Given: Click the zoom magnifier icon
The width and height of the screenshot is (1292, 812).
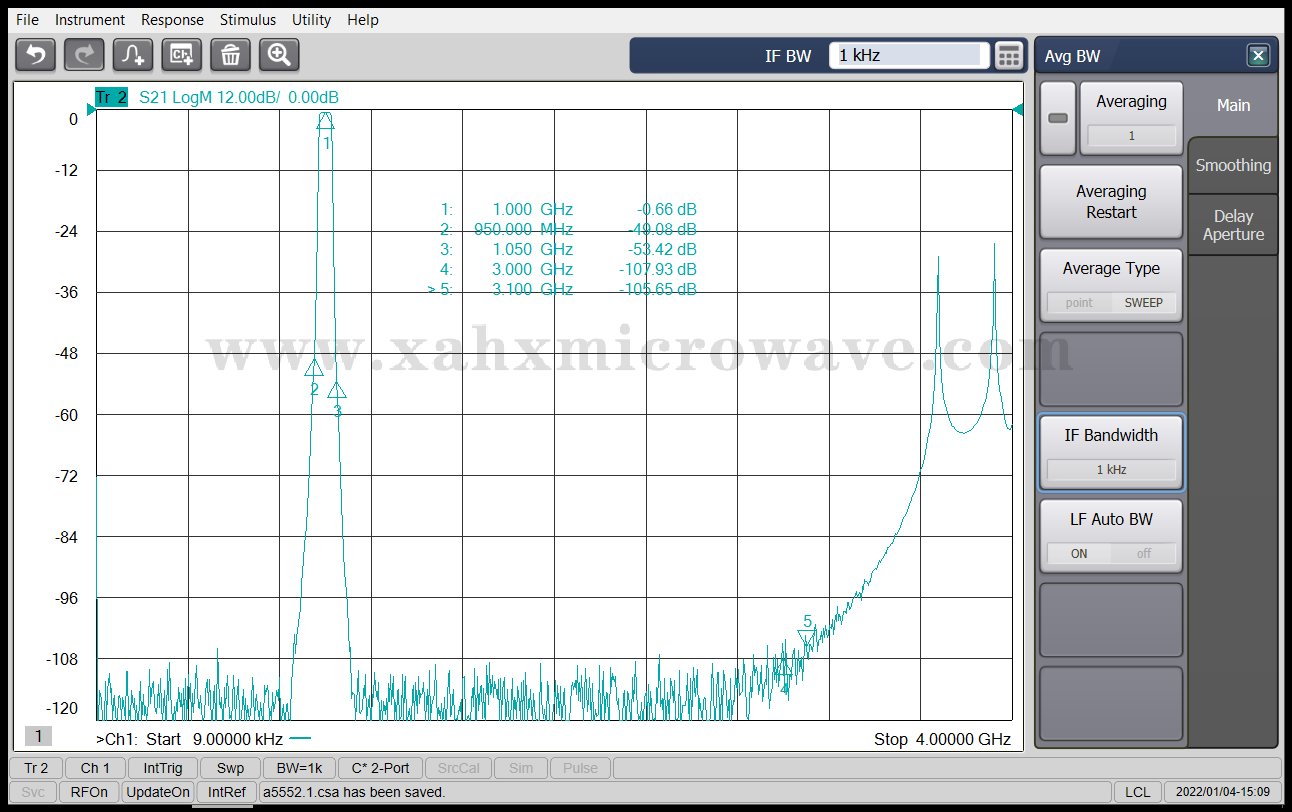Looking at the screenshot, I should (279, 55).
